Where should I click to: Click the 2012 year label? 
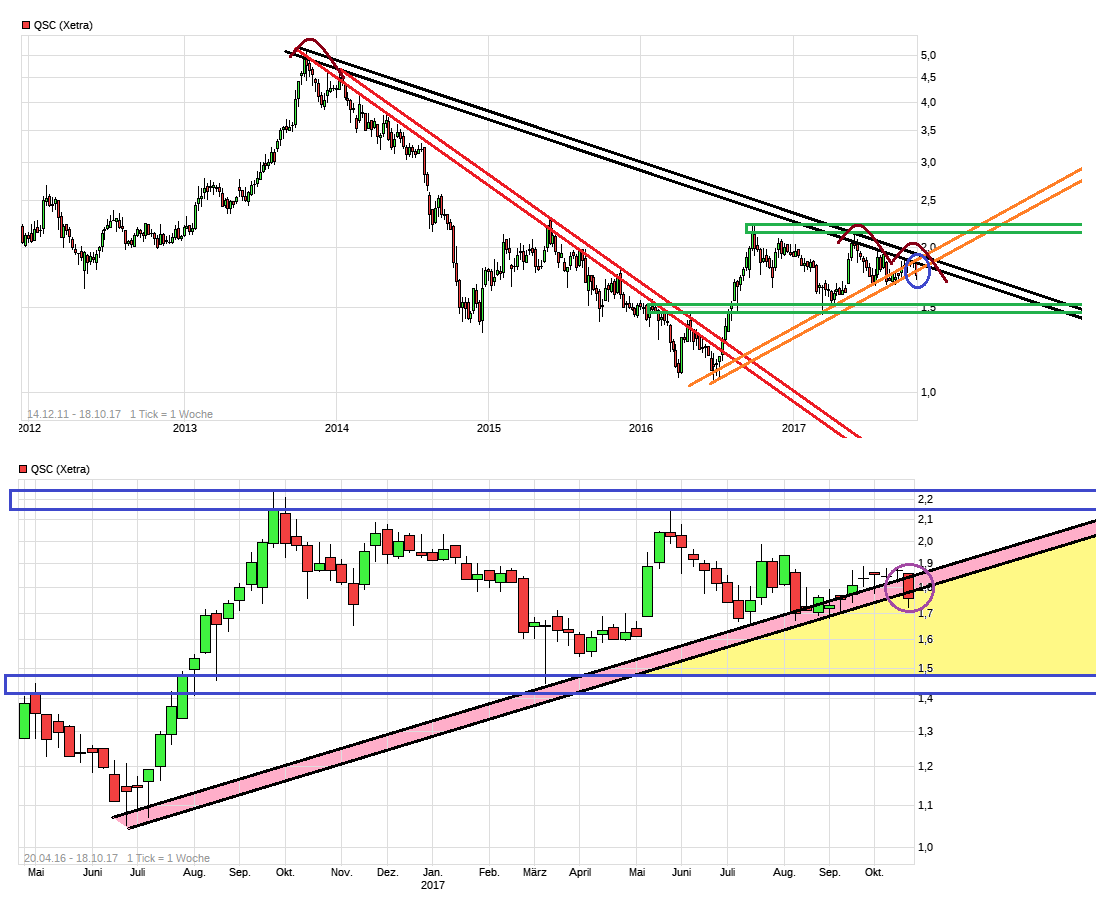[29, 428]
